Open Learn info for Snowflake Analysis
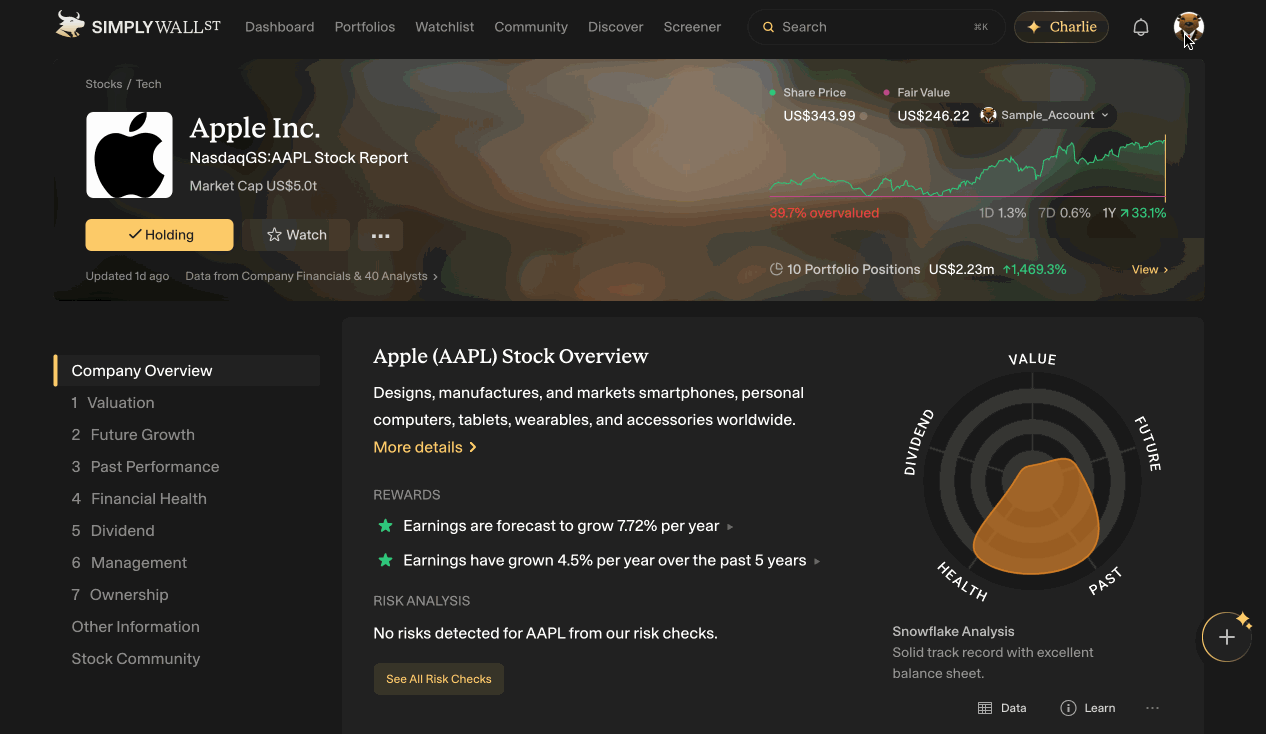Image resolution: width=1266 pixels, height=734 pixels. (x=1088, y=708)
